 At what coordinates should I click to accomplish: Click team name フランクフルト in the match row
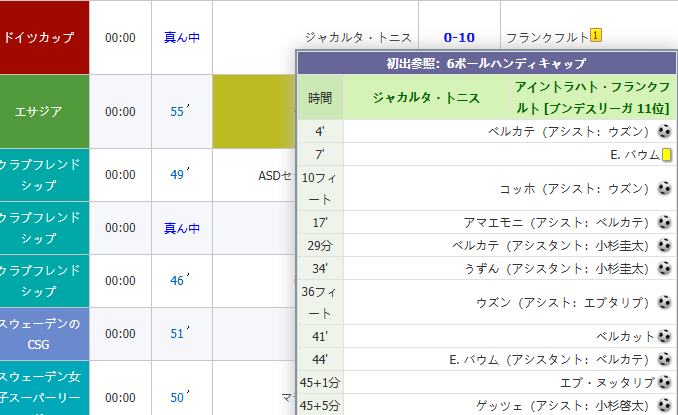click(x=547, y=38)
